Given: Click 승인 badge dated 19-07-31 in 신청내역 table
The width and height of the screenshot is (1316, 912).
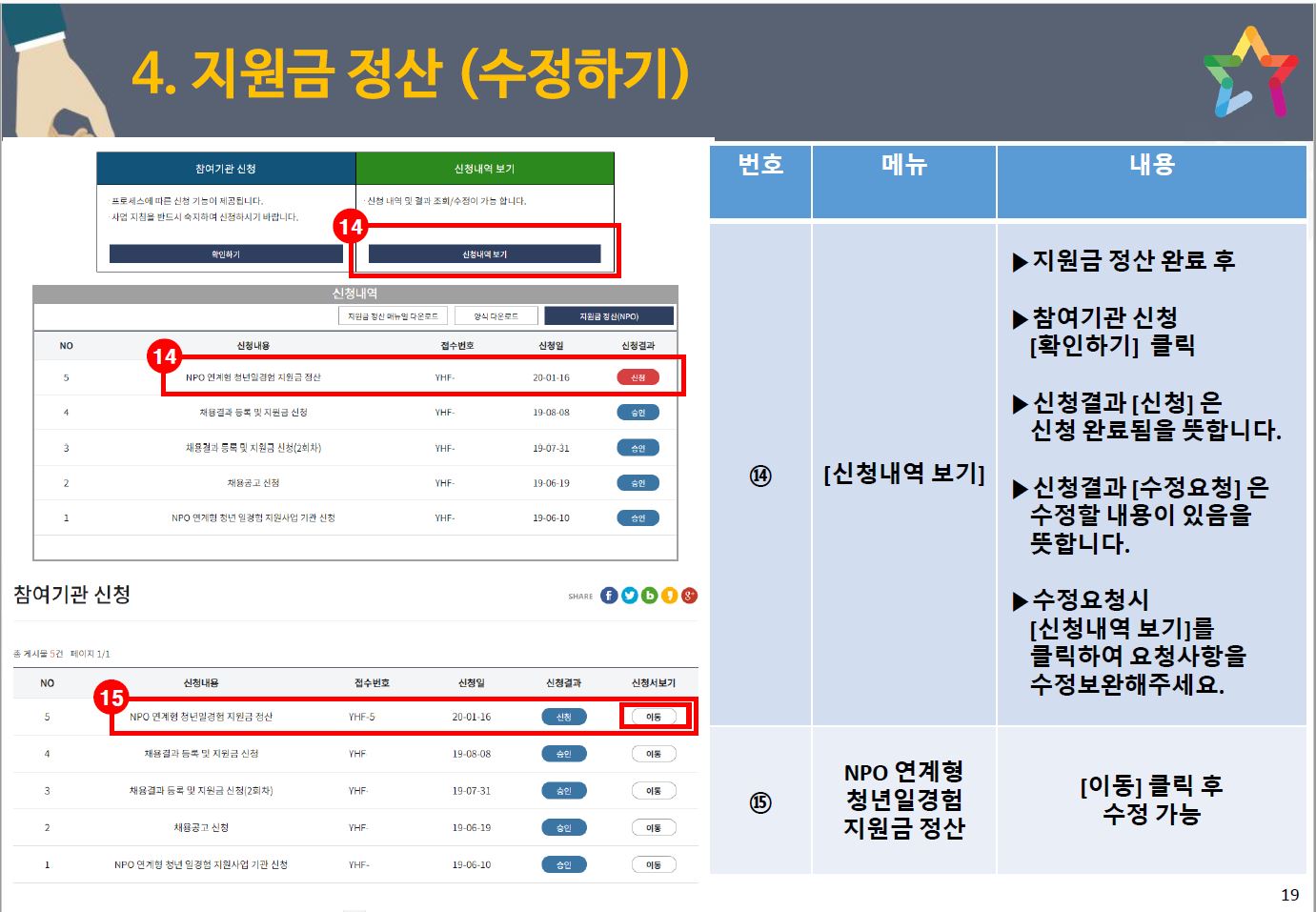Looking at the screenshot, I should point(638,448).
